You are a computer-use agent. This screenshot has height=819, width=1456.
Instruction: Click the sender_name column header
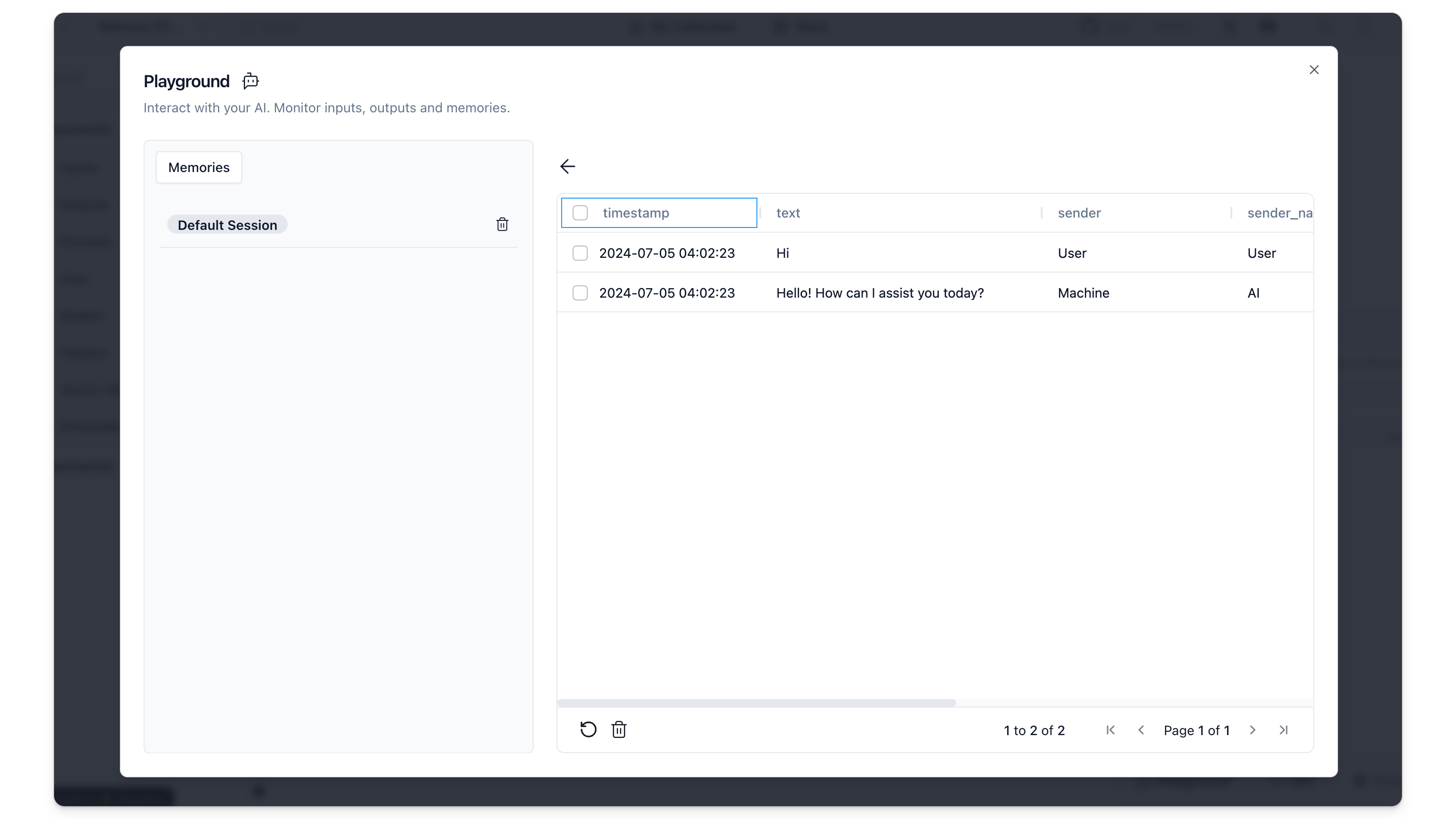tap(1279, 213)
